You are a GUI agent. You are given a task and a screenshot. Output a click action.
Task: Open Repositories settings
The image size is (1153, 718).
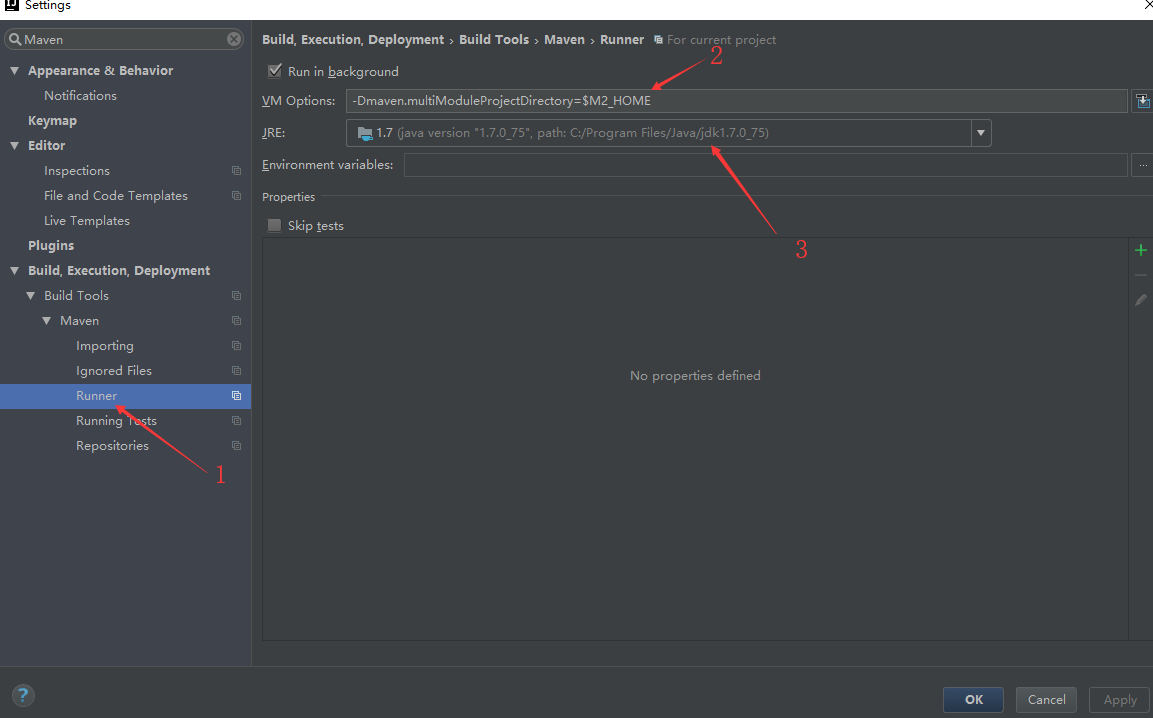[113, 446]
